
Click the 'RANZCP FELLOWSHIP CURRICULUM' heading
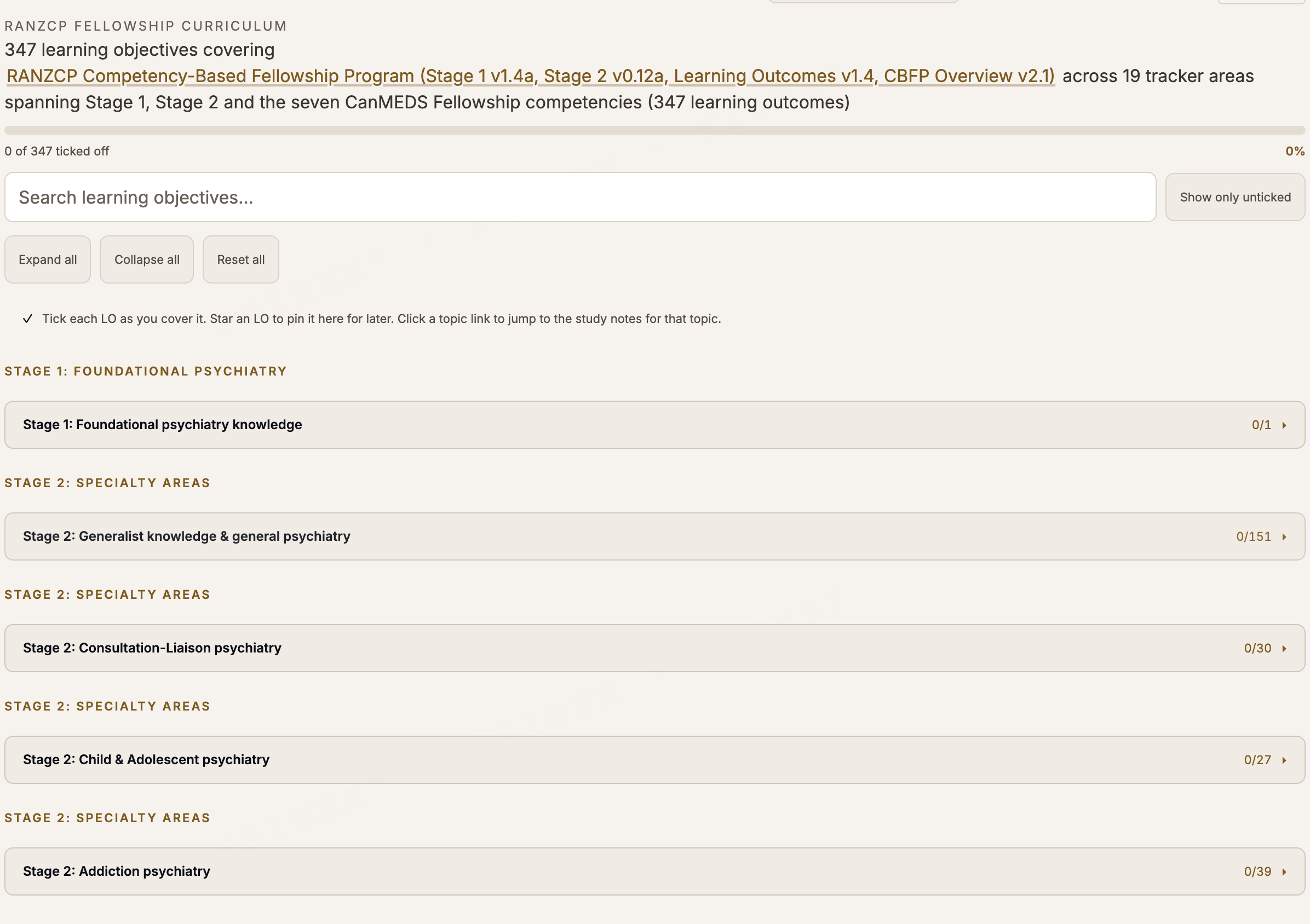point(146,26)
